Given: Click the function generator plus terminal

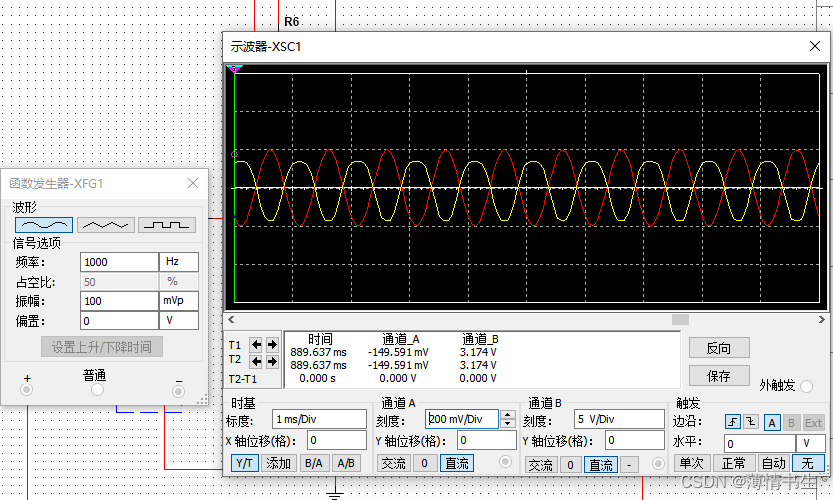Looking at the screenshot, I should pyautogui.click(x=26, y=390).
